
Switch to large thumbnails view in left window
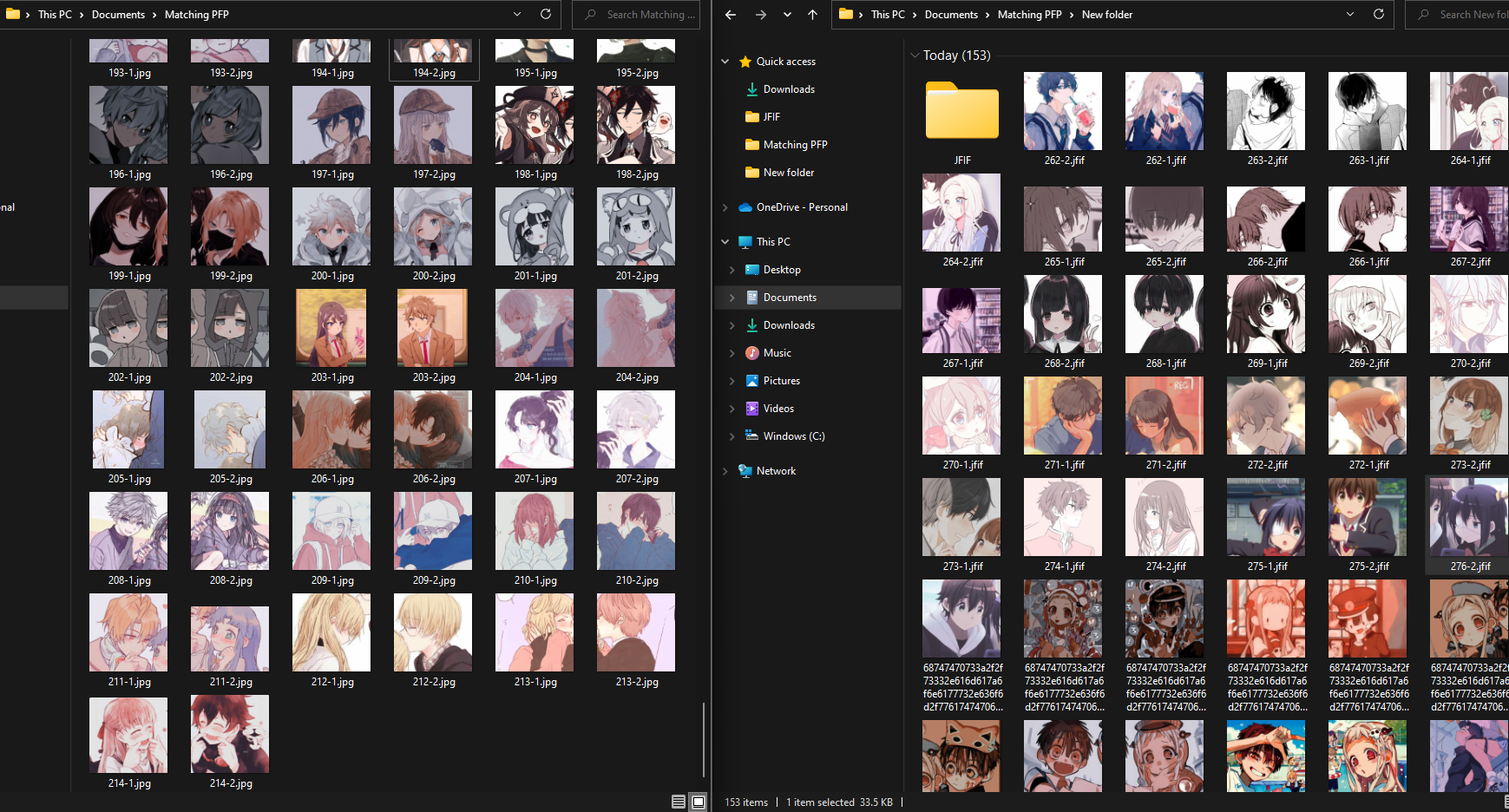698,802
